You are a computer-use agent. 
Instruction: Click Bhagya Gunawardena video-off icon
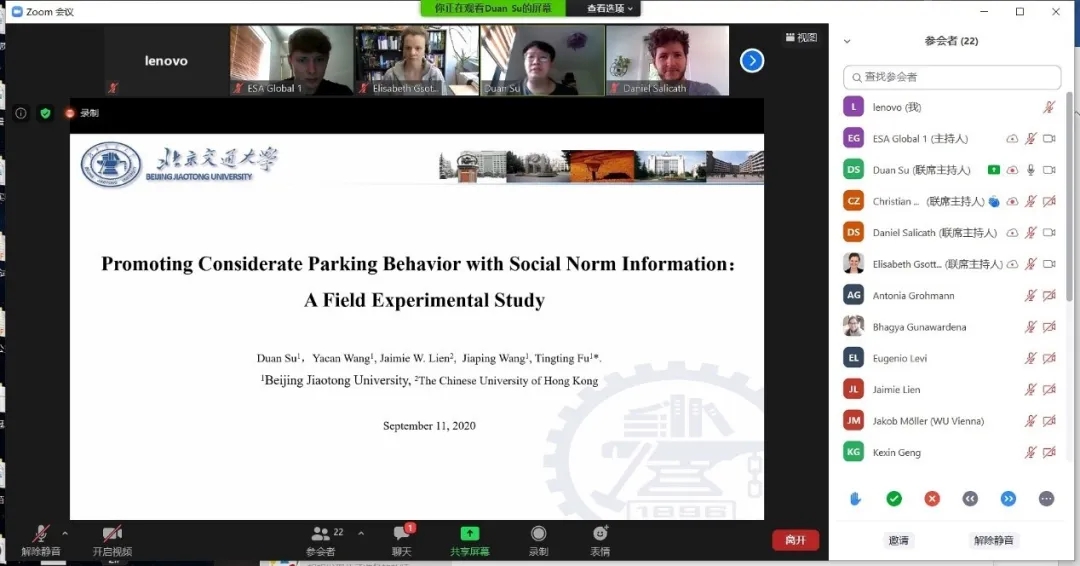1049,327
